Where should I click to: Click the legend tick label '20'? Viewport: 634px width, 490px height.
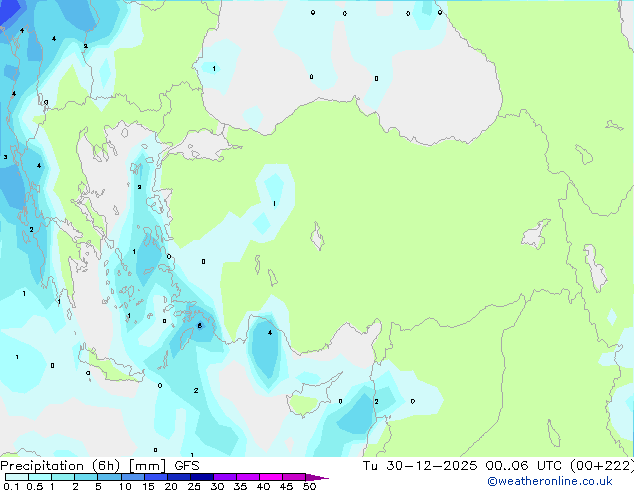tap(171, 486)
